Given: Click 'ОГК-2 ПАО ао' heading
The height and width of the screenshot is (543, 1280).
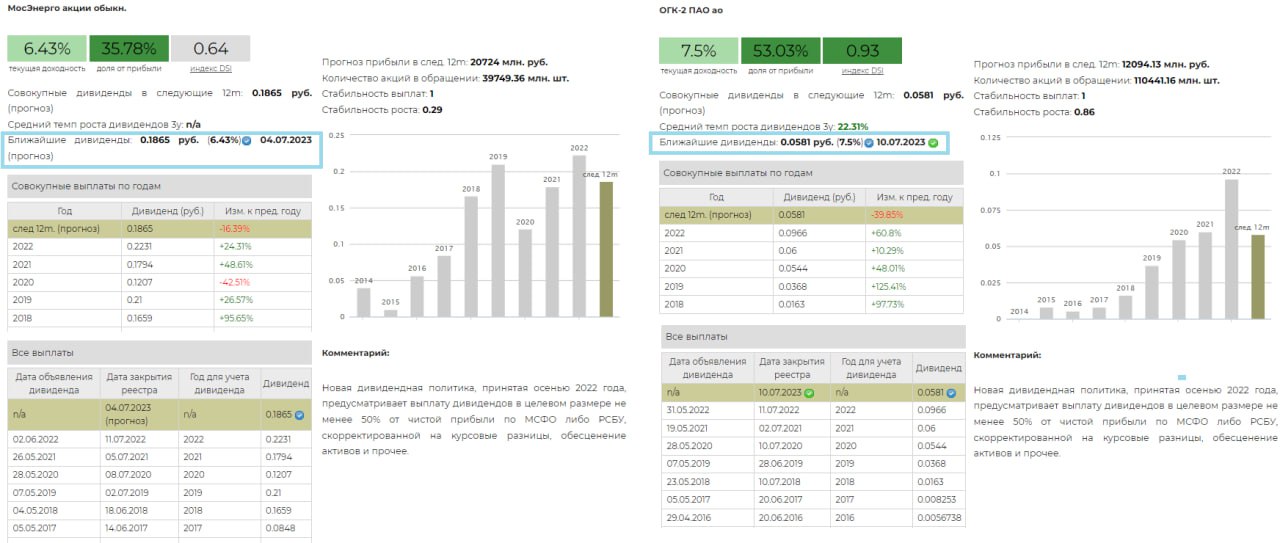Looking at the screenshot, I should coord(691,10).
